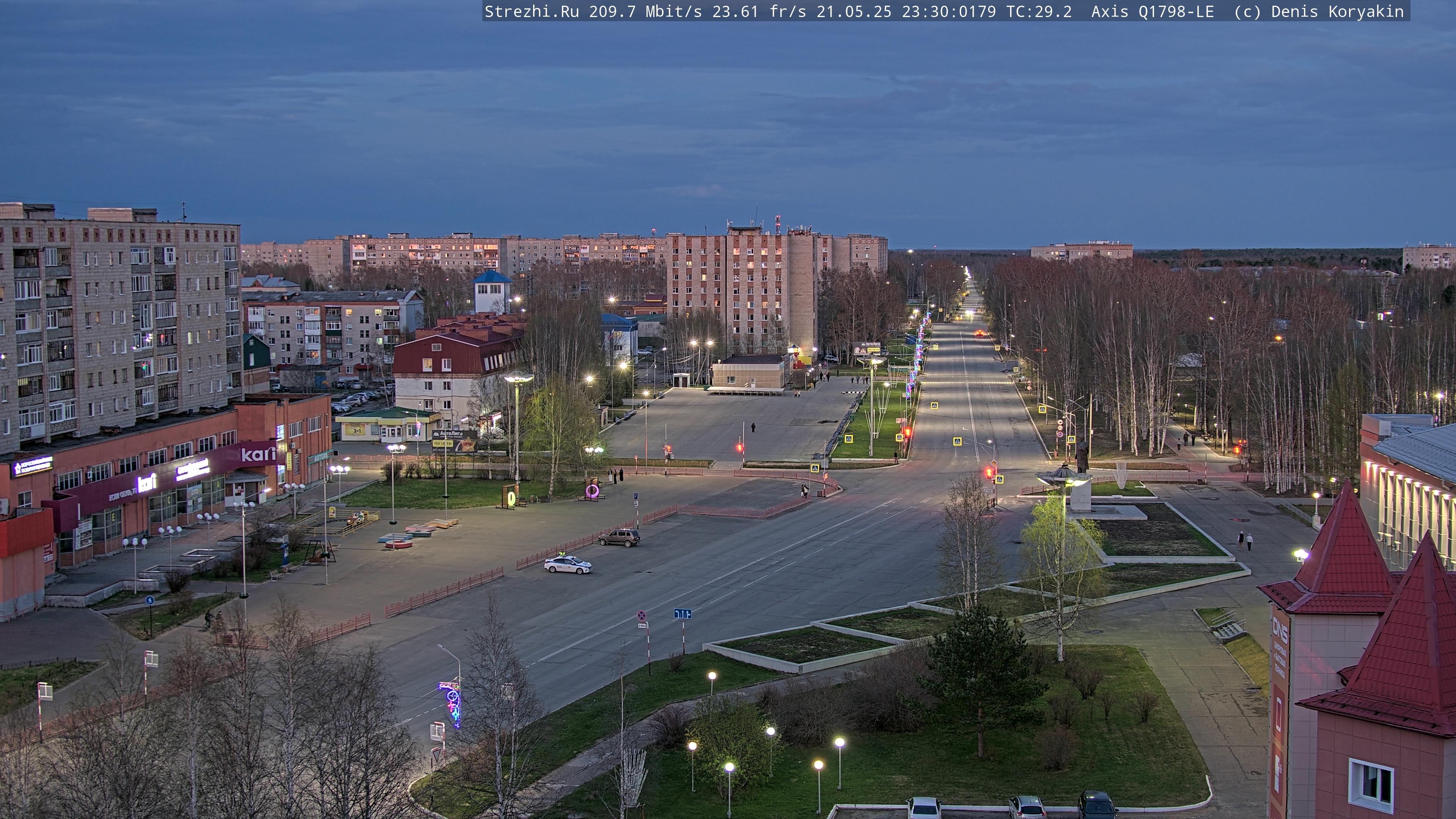
Task: Click the blue lane direction road sign
Action: coord(683,613)
